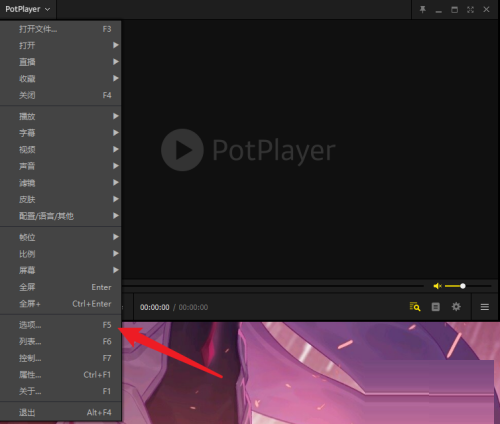Click the hamburger menu icon at bottom right

485,307
